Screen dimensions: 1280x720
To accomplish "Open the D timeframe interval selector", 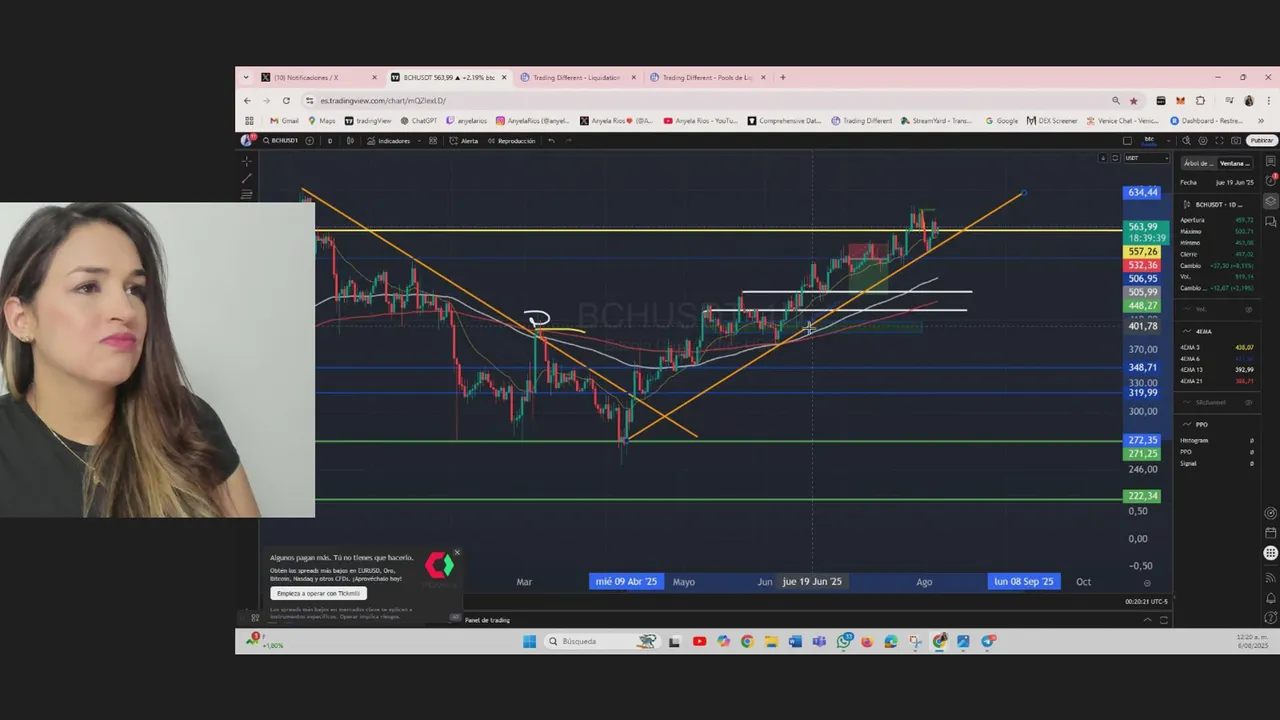I will coord(330,141).
